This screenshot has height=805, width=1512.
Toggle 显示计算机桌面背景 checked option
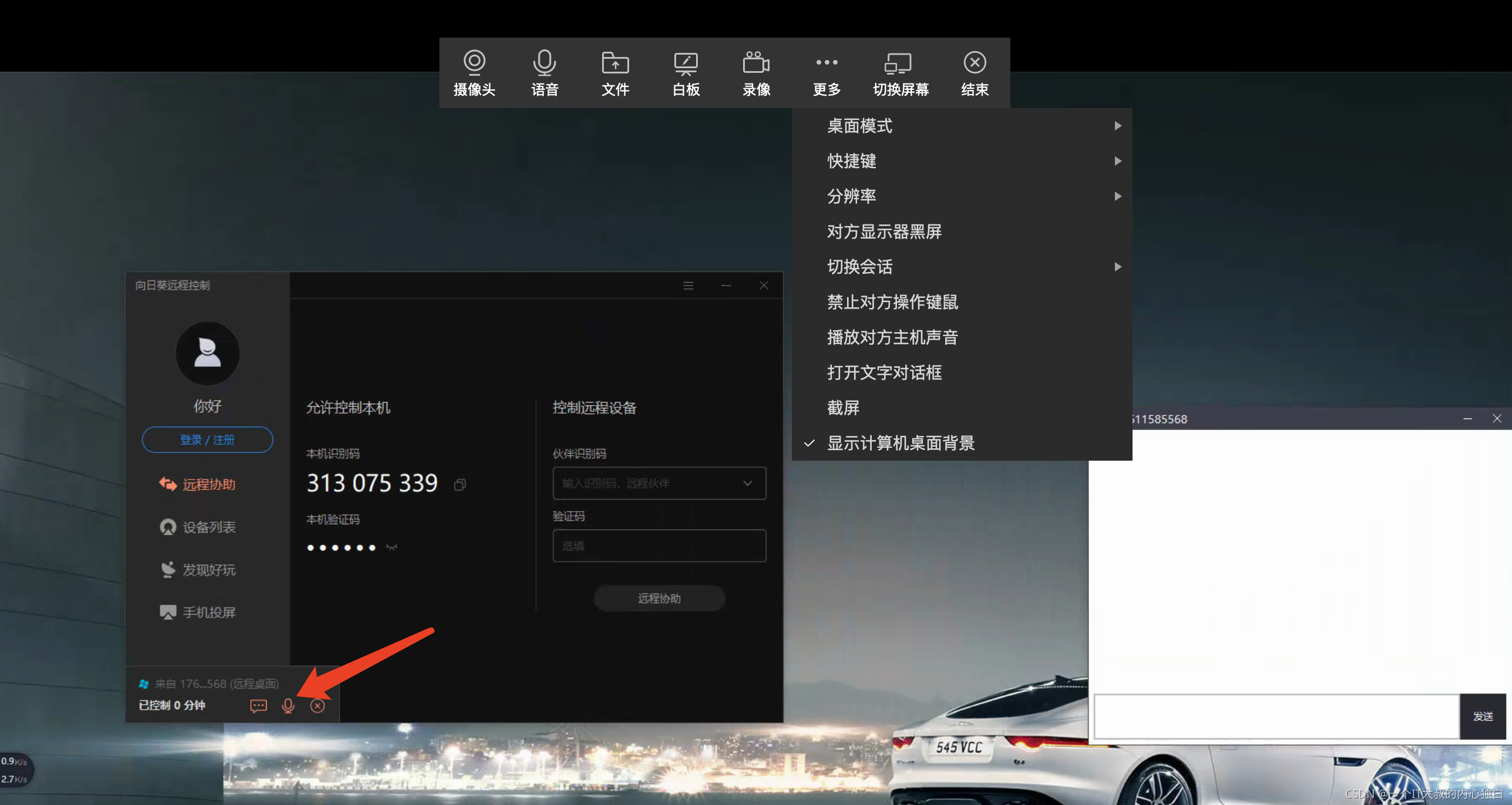tap(900, 443)
